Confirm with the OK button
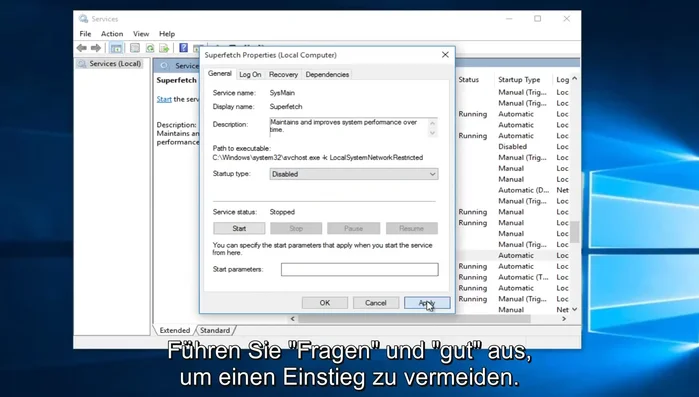 (325, 303)
